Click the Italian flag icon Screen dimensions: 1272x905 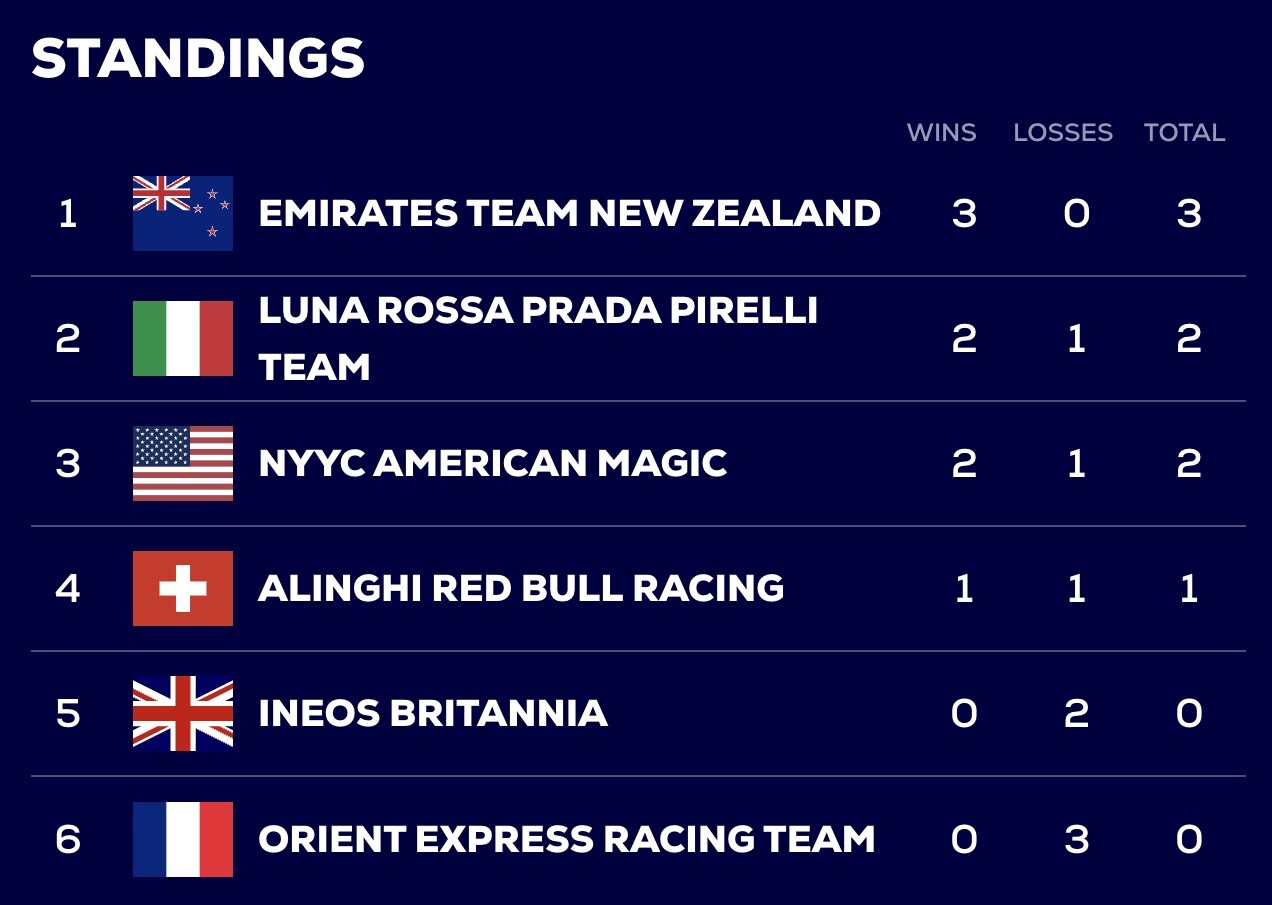183,338
